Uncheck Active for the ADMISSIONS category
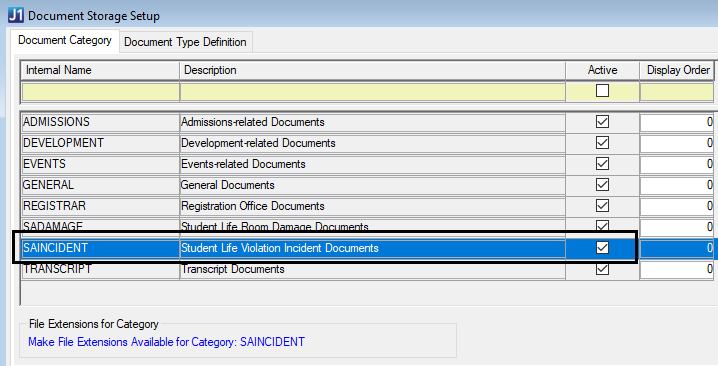Screen dimensions: 718x366 click(x=602, y=121)
